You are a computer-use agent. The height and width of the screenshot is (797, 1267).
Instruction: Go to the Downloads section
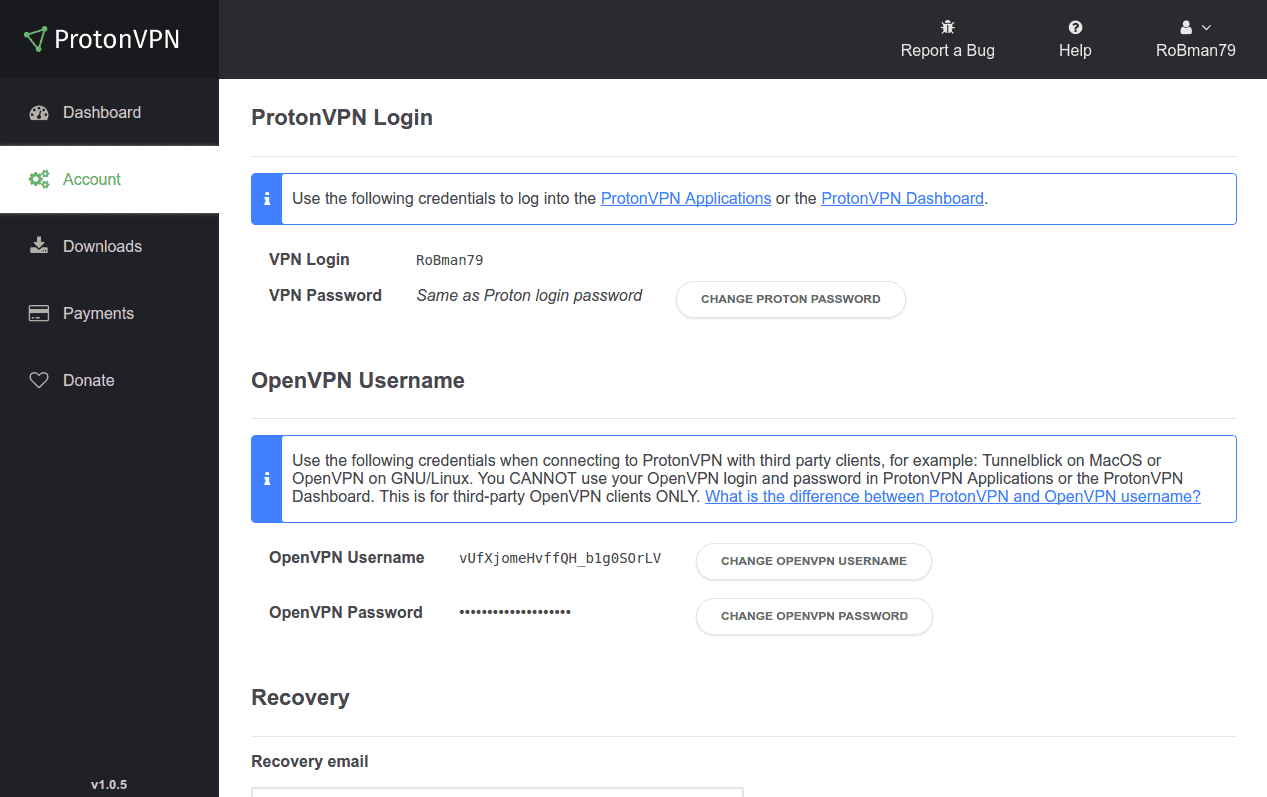pyautogui.click(x=109, y=246)
